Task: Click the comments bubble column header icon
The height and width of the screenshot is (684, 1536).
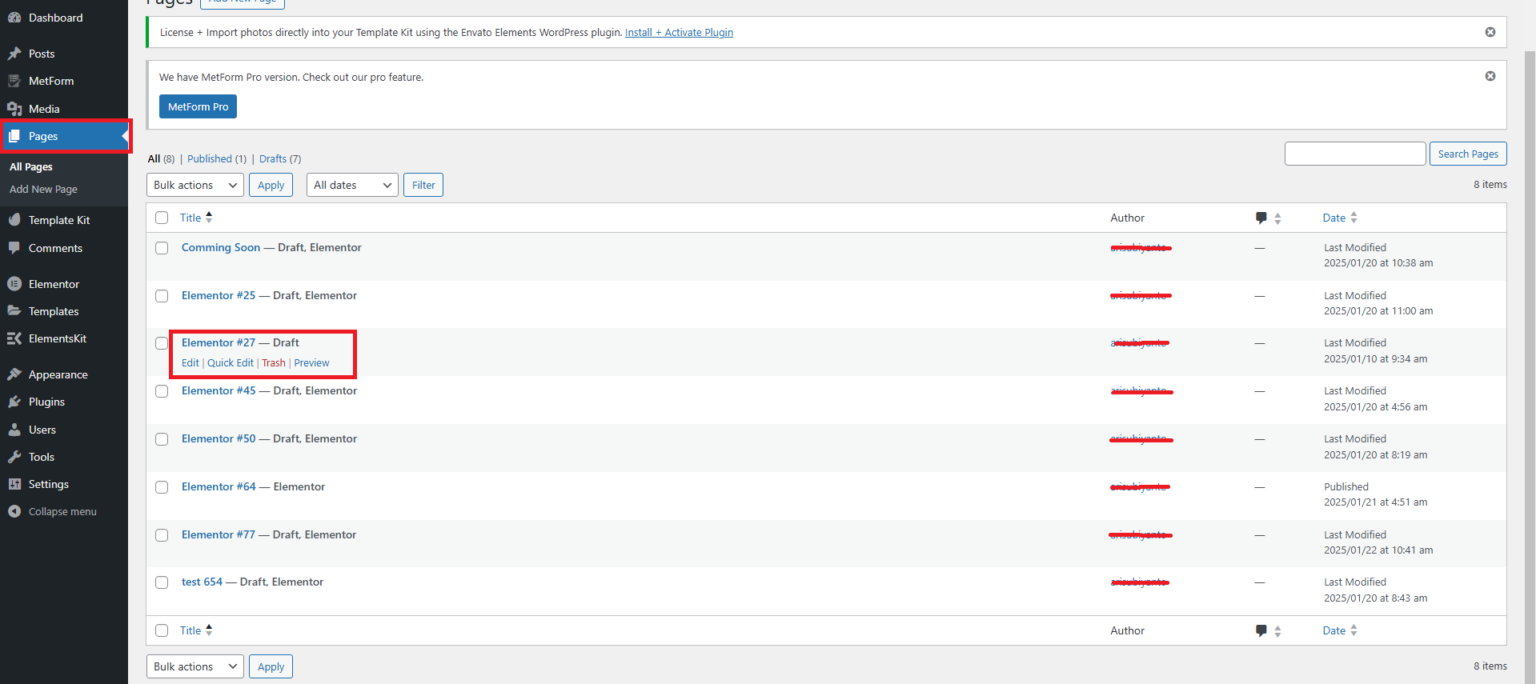Action: tap(1261, 218)
